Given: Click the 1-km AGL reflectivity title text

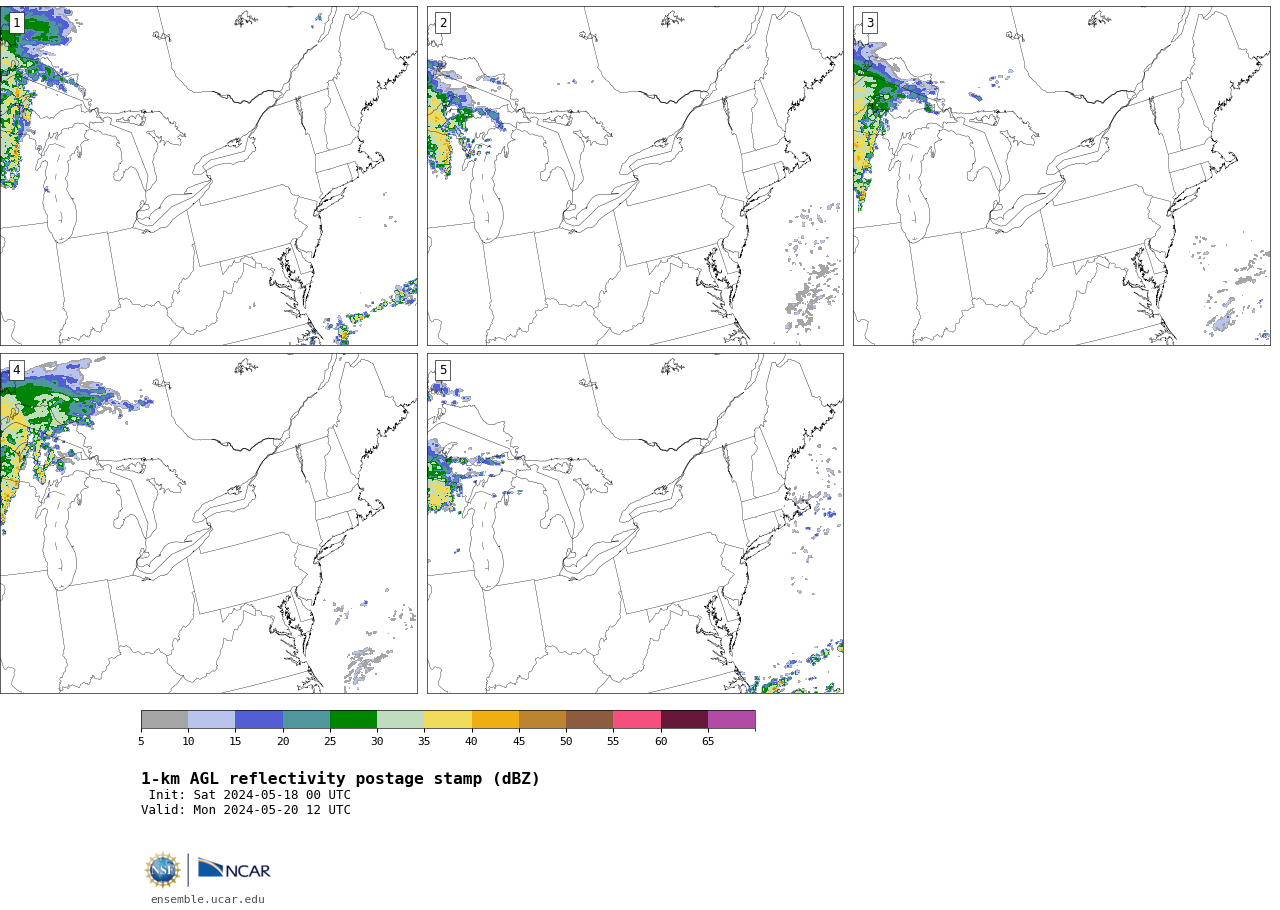Looking at the screenshot, I should (340, 779).
